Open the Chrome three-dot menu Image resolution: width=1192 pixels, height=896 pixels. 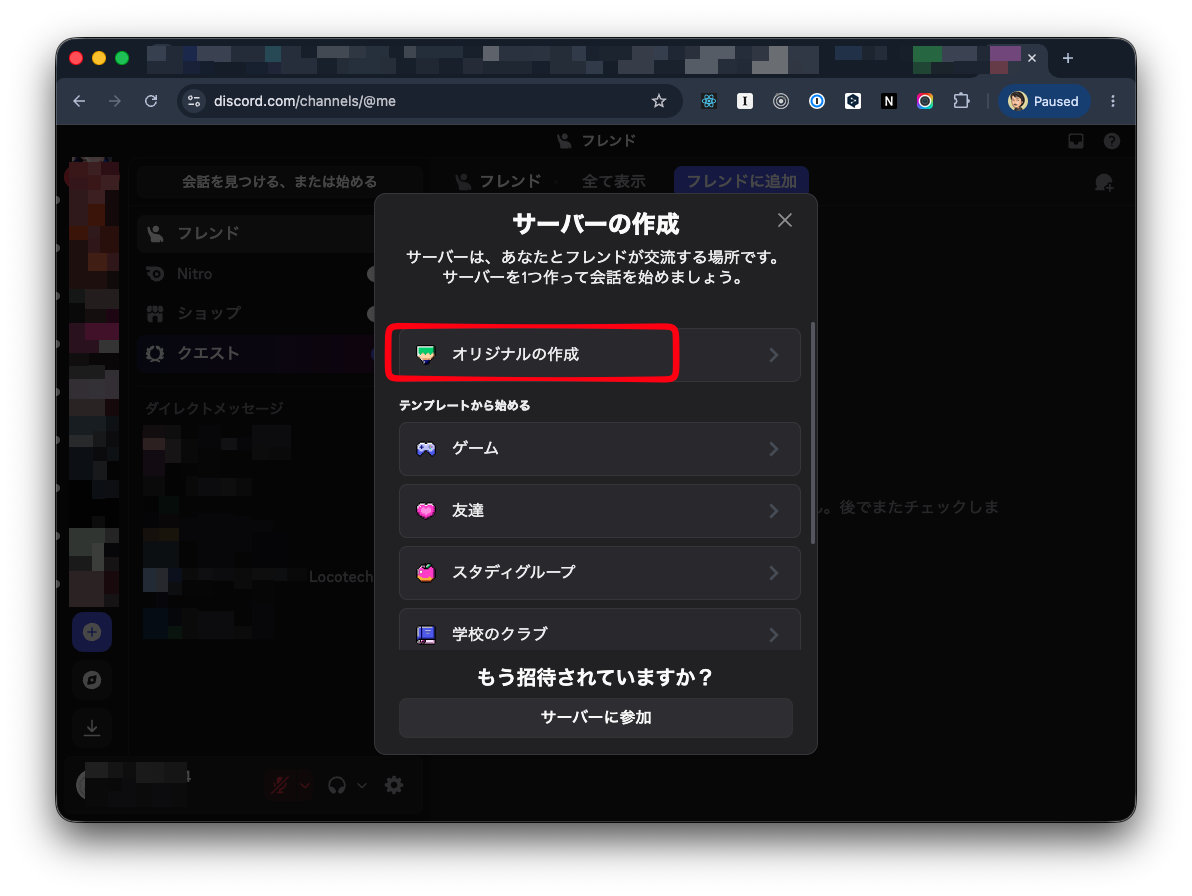click(1113, 101)
